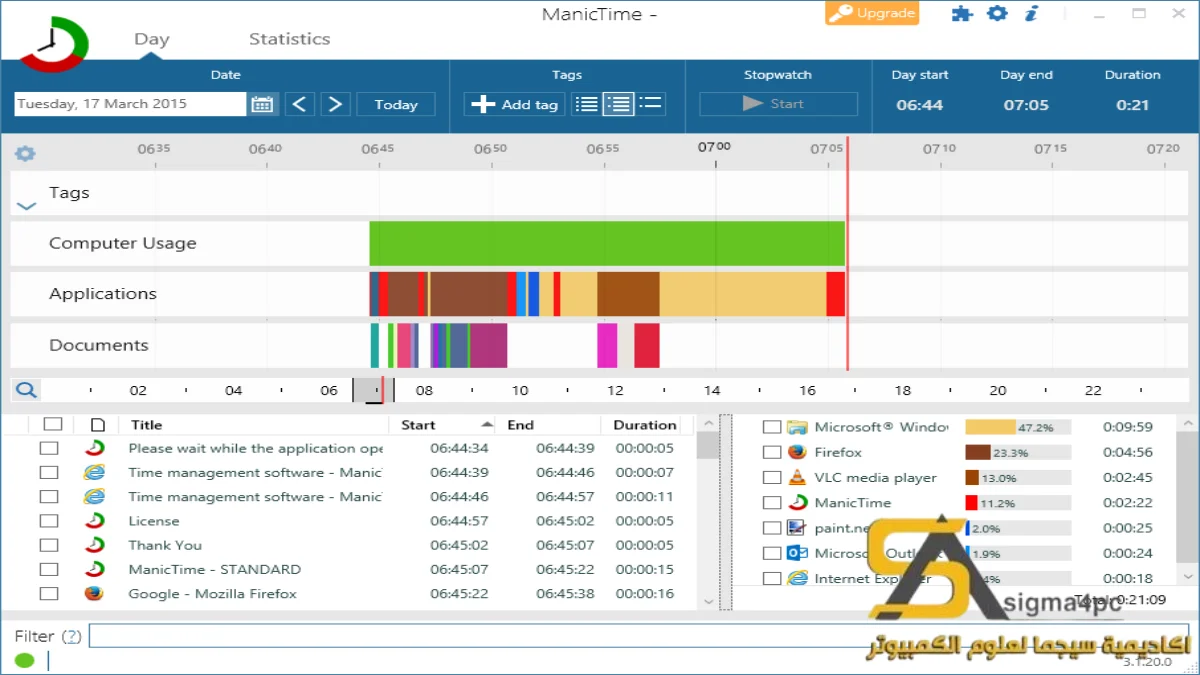This screenshot has height=675, width=1200.
Task: Start the stopwatch
Action: coord(778,104)
